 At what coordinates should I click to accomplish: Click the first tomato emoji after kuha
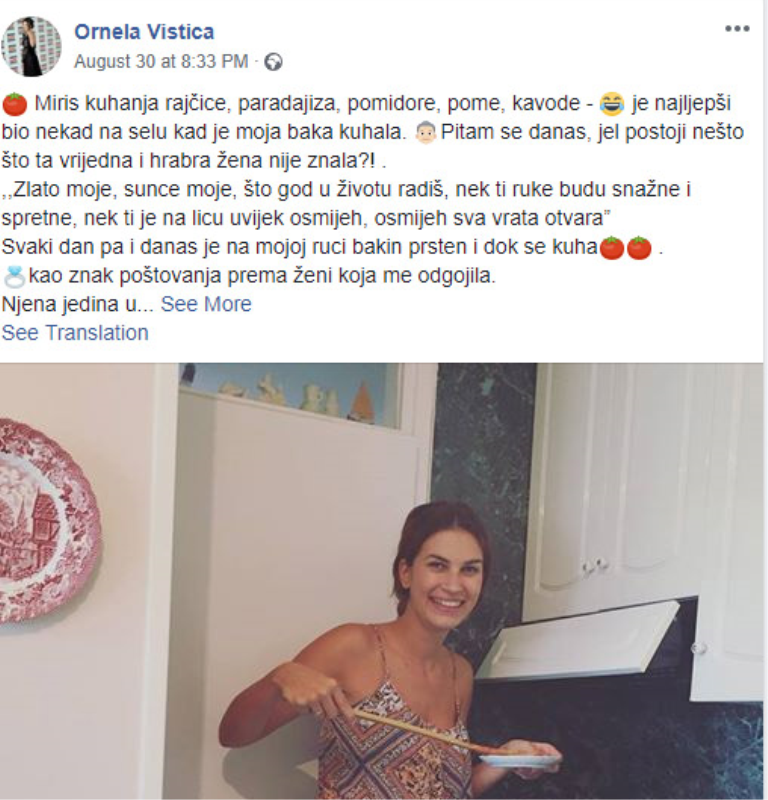coord(611,248)
